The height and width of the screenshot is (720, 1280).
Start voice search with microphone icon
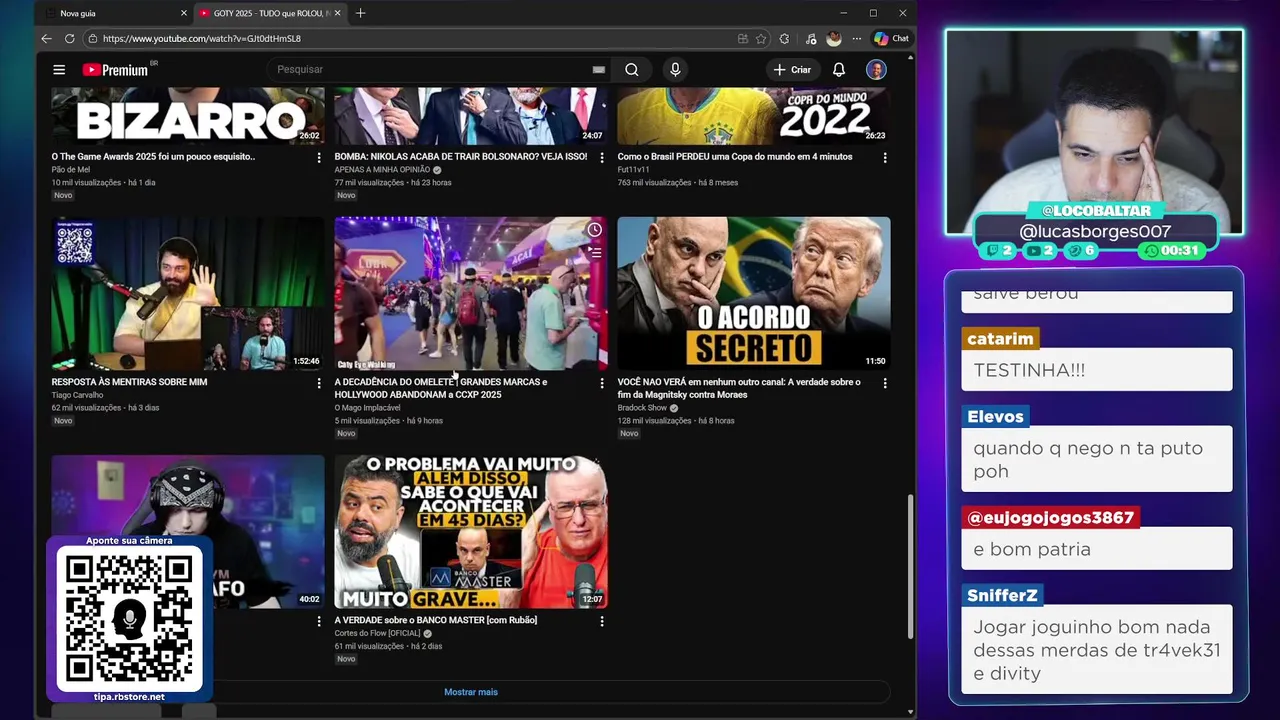tap(675, 70)
